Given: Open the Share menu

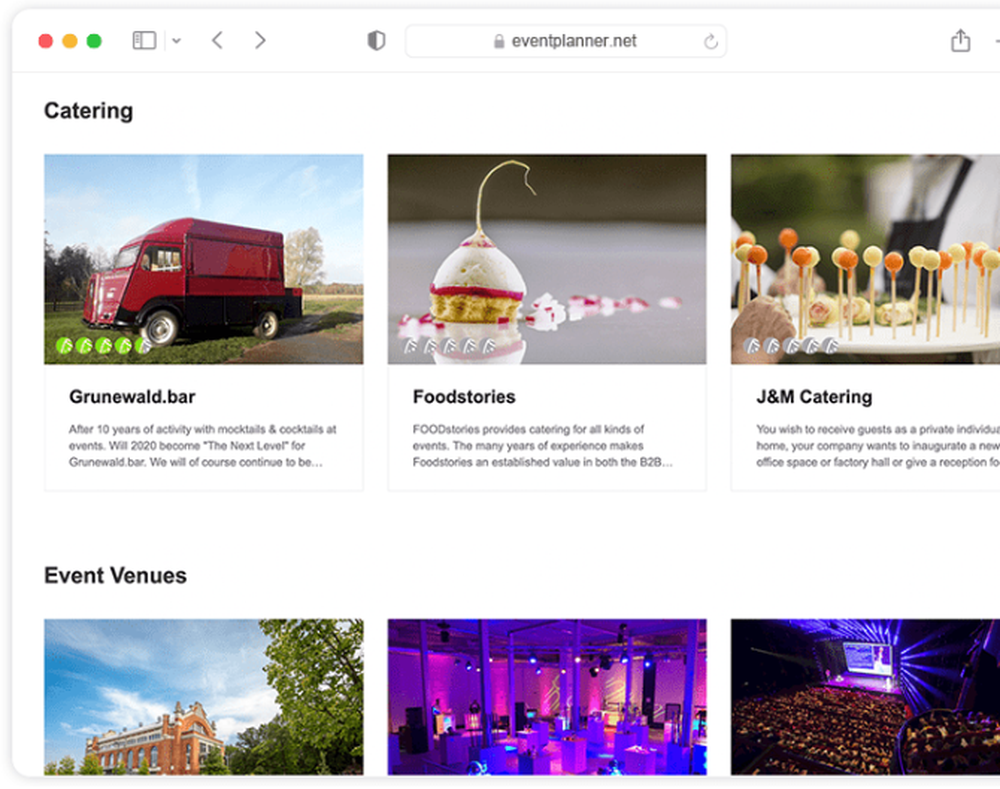Looking at the screenshot, I should pyautogui.click(x=960, y=40).
